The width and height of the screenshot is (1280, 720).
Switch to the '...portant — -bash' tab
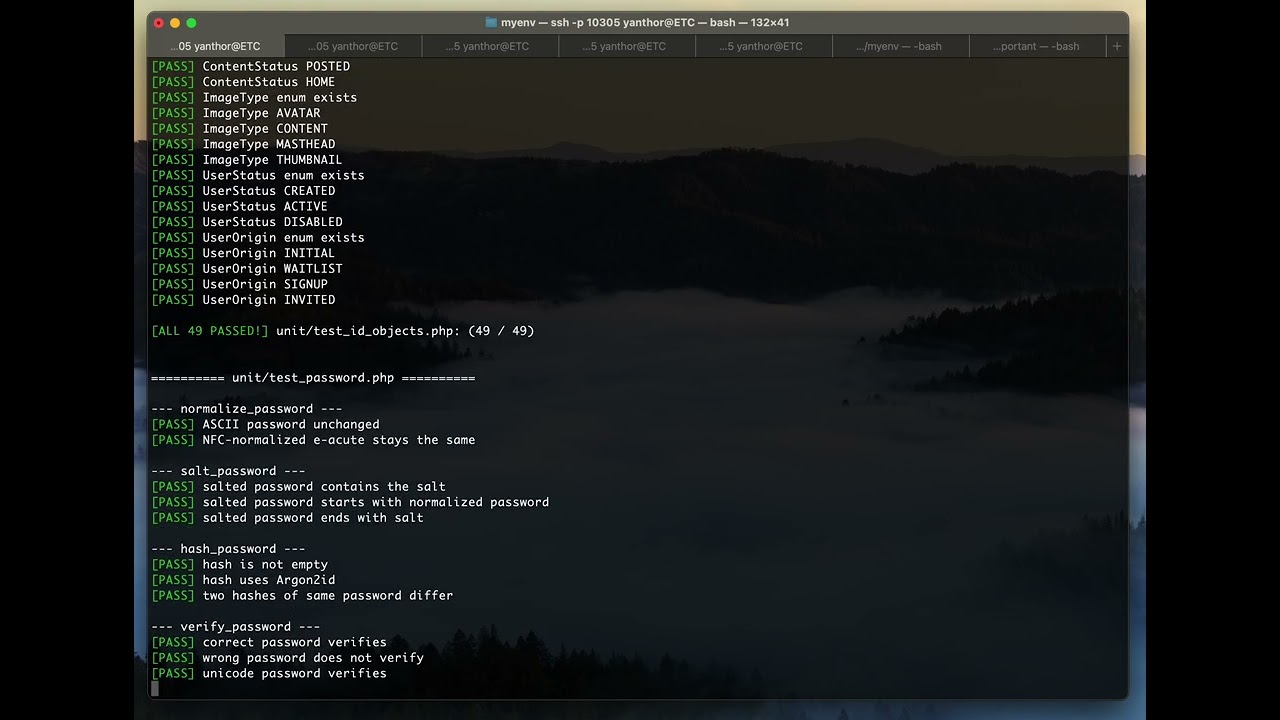[x=1037, y=46]
